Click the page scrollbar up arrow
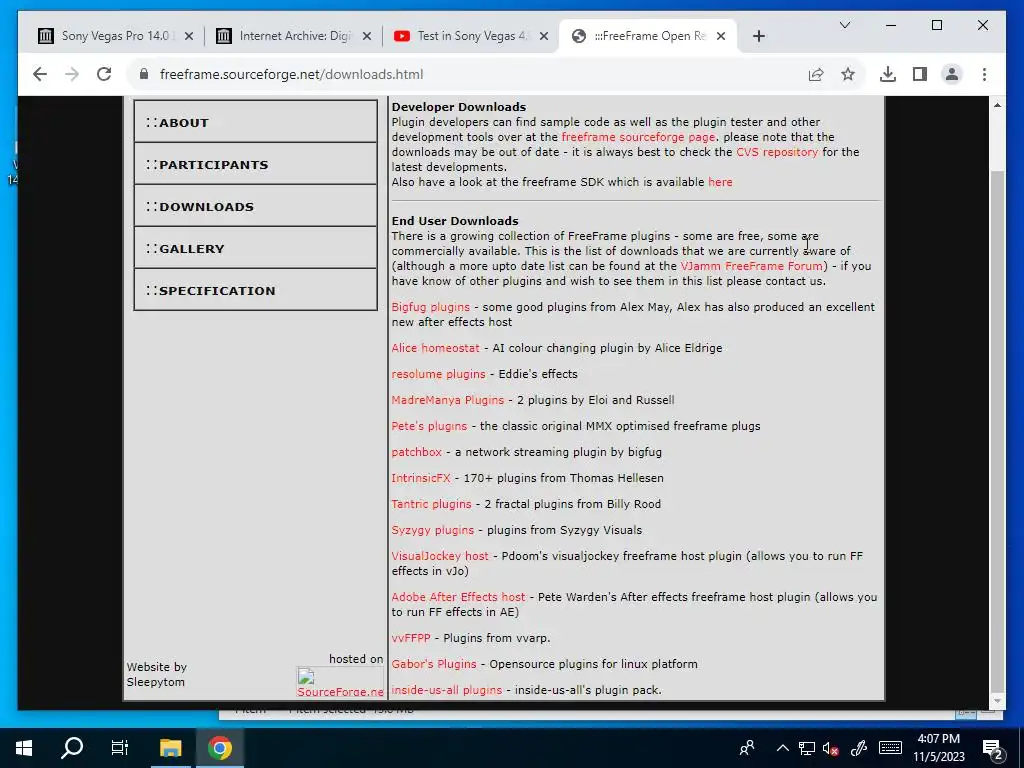Screen dimensions: 1024x768 click(997, 105)
